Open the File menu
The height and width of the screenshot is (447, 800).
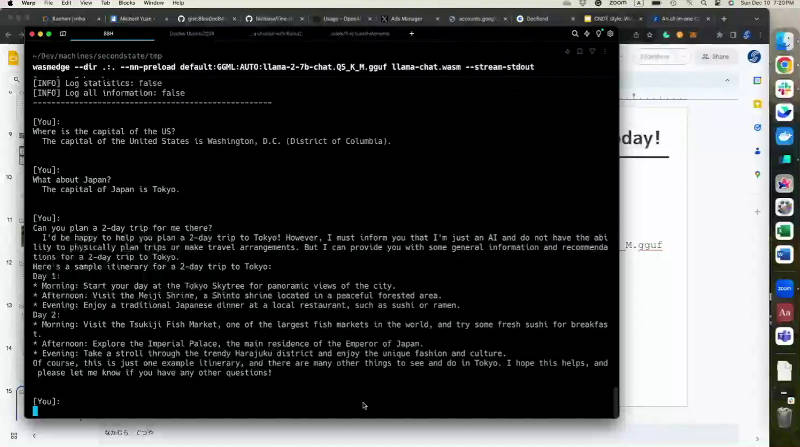48,3
